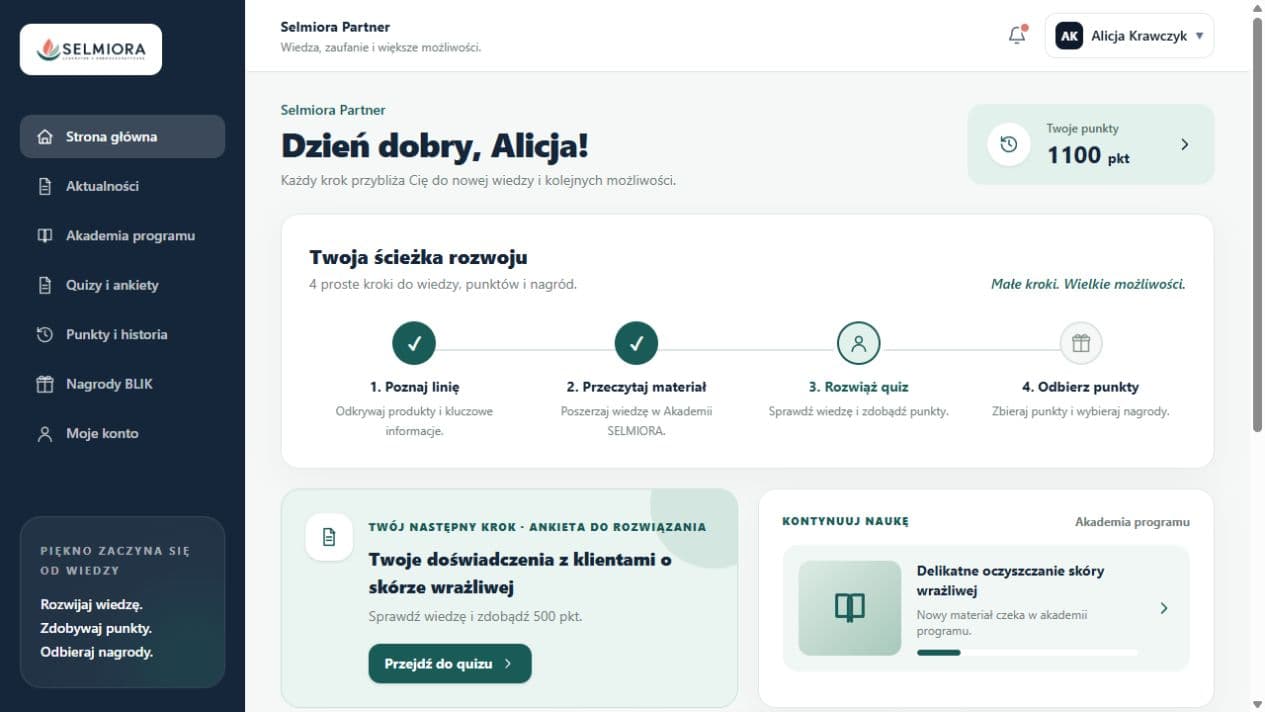Click the sheet icon beside Quizy i ankiety
The height and width of the screenshot is (712, 1265).
pos(44,285)
